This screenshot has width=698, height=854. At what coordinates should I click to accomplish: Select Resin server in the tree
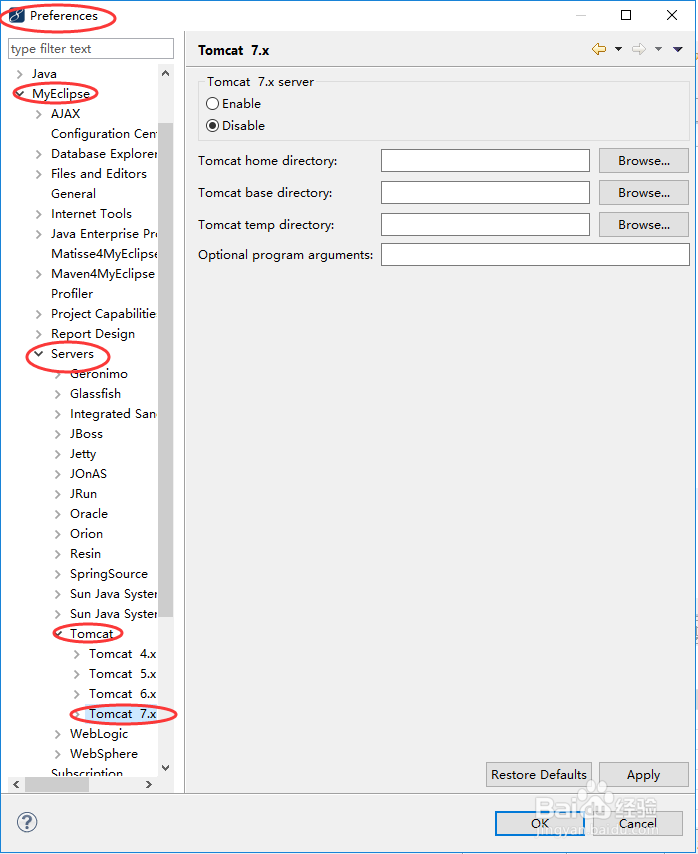tap(85, 553)
